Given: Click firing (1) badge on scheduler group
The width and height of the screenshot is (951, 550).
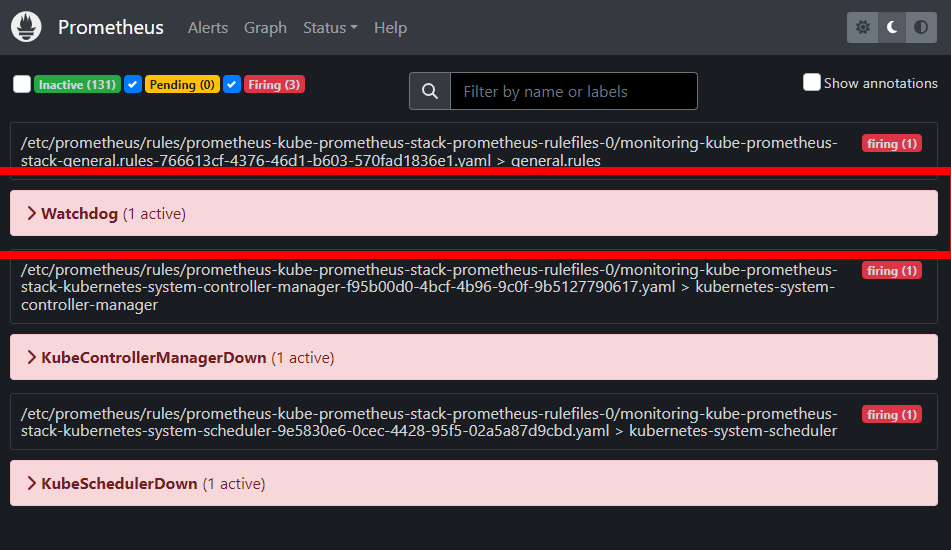Looking at the screenshot, I should (892, 415).
